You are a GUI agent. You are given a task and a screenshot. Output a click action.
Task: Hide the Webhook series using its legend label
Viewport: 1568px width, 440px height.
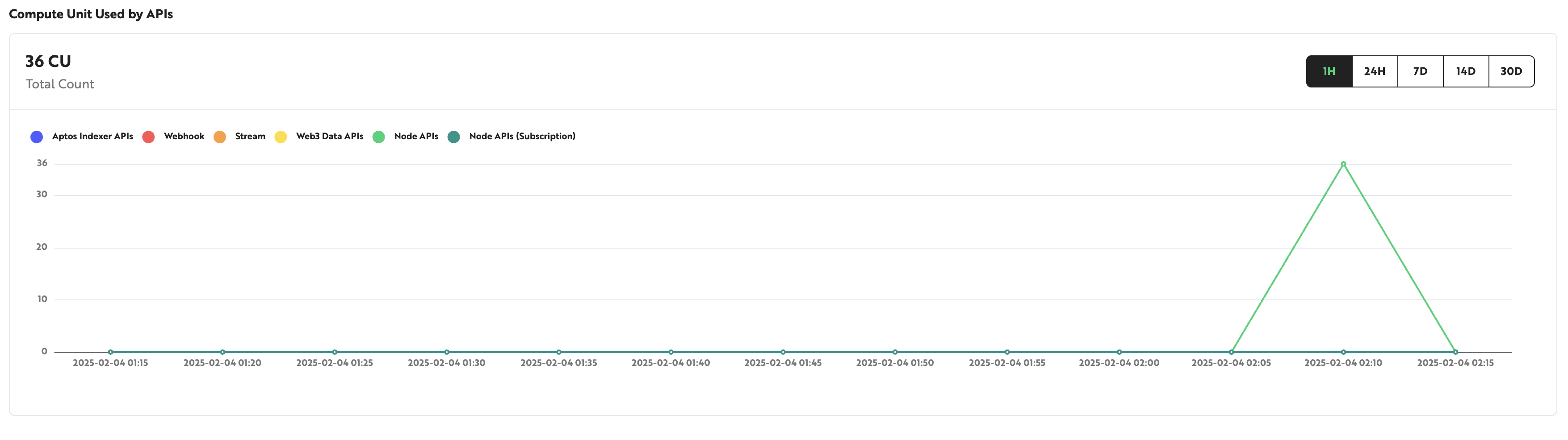pyautogui.click(x=184, y=137)
